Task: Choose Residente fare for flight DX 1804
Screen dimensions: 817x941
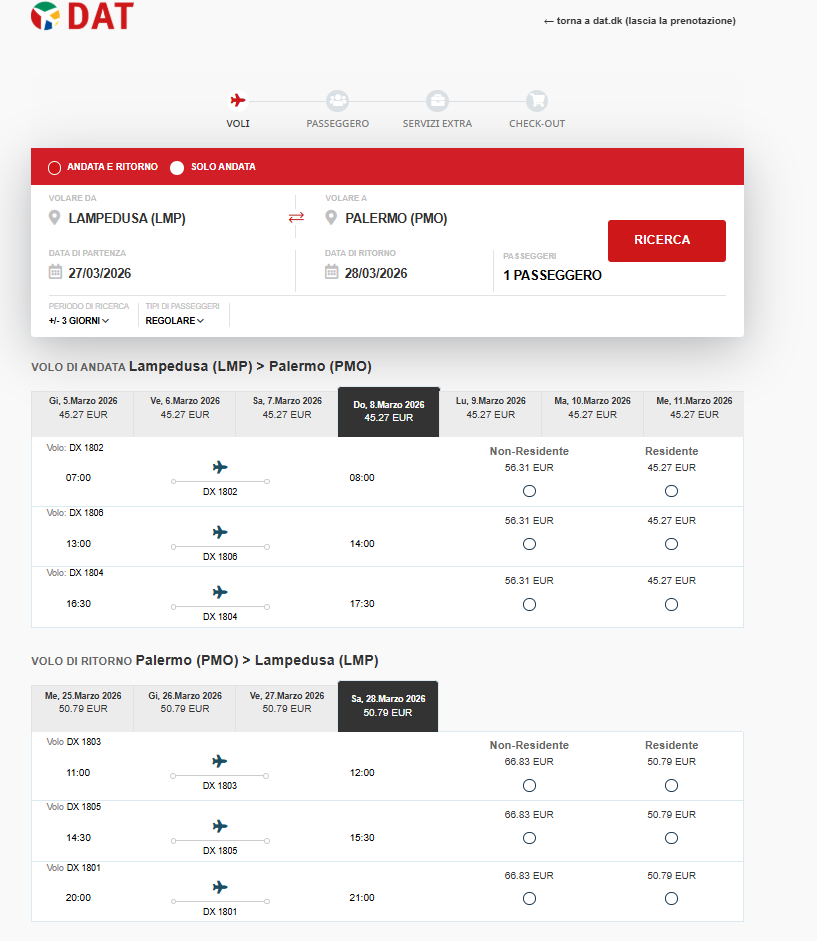Action: [671, 604]
